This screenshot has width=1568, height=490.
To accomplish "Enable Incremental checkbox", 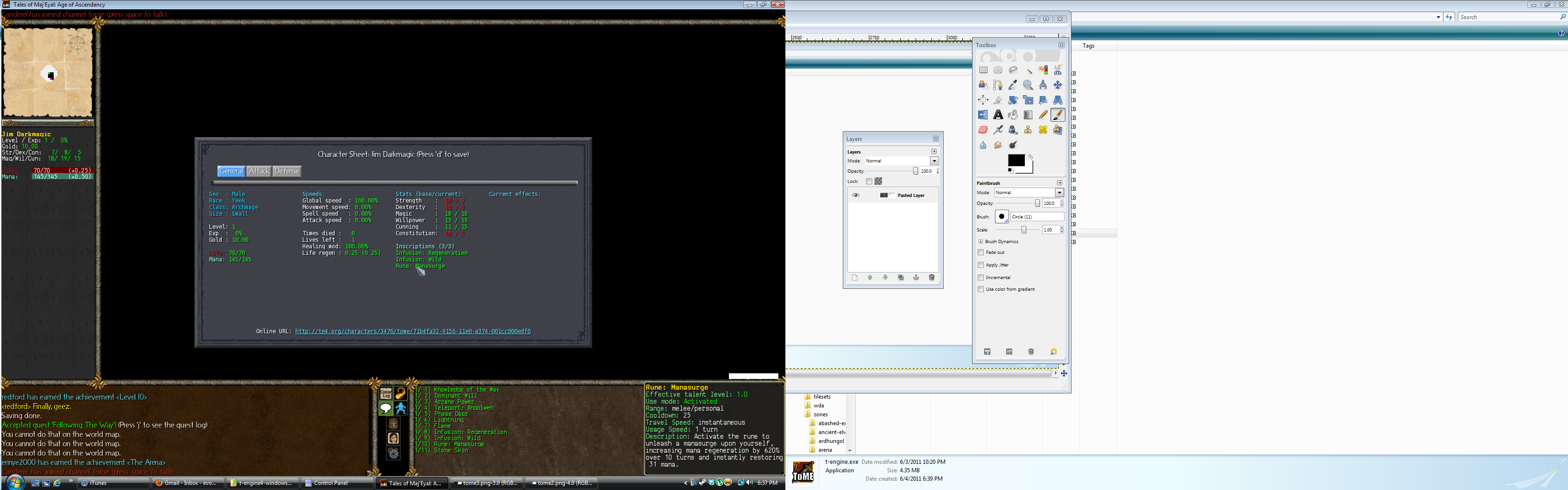I will [x=981, y=277].
